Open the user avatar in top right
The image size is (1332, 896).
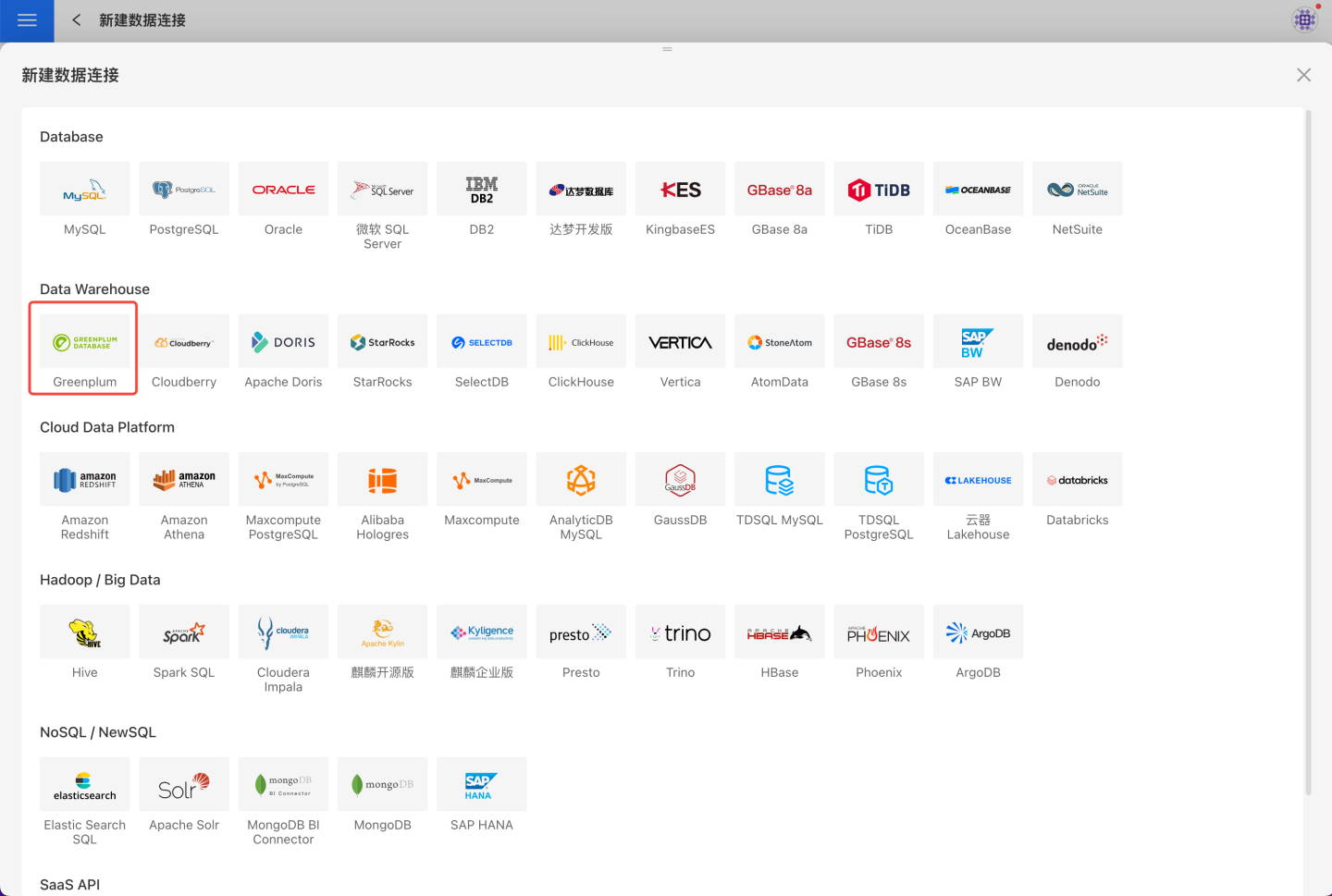coord(1304,19)
